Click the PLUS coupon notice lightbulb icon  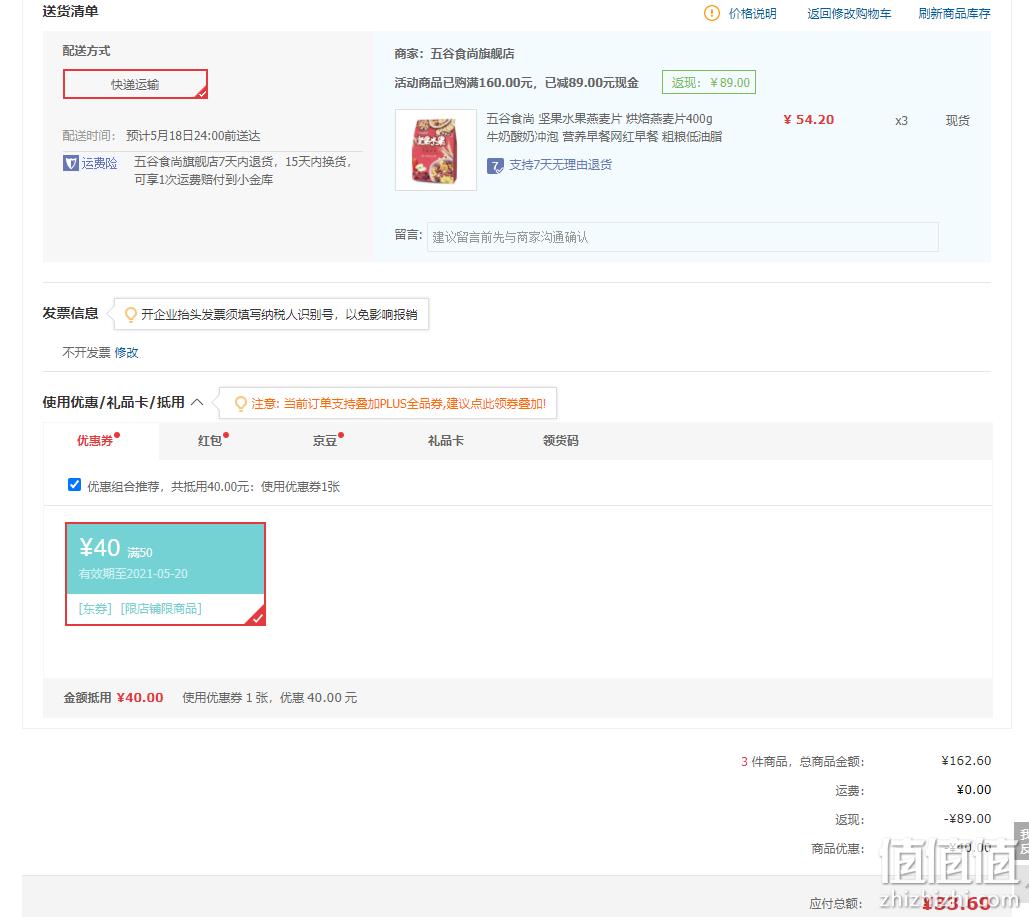pyautogui.click(x=241, y=403)
